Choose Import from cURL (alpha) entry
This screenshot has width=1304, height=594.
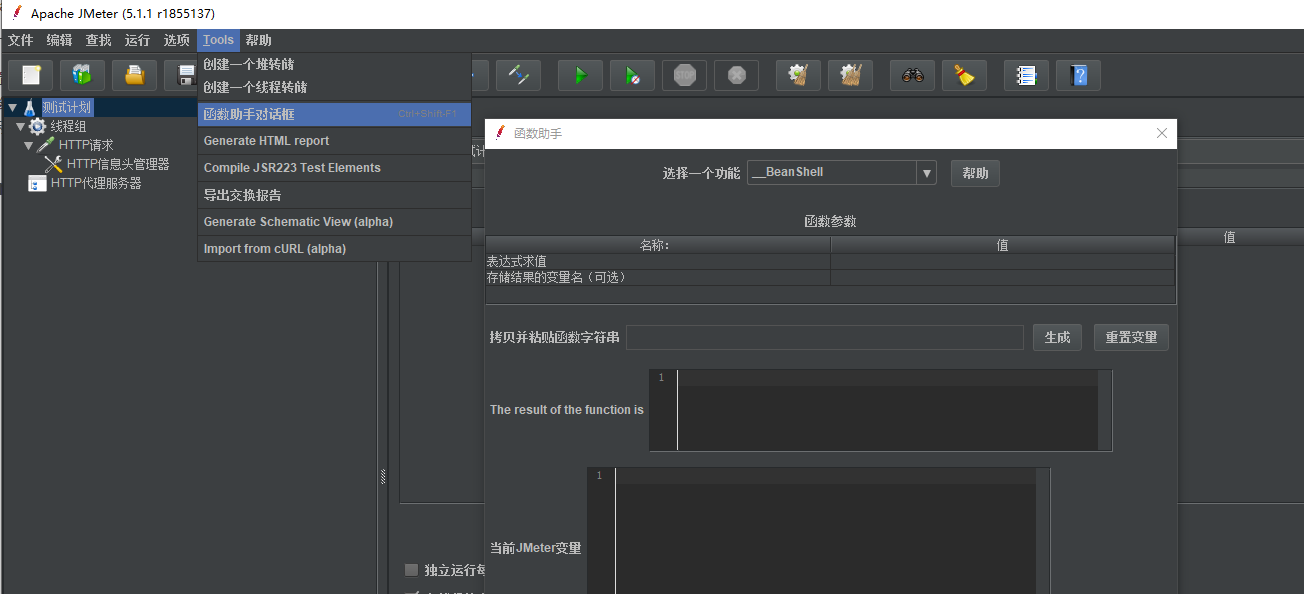point(334,249)
